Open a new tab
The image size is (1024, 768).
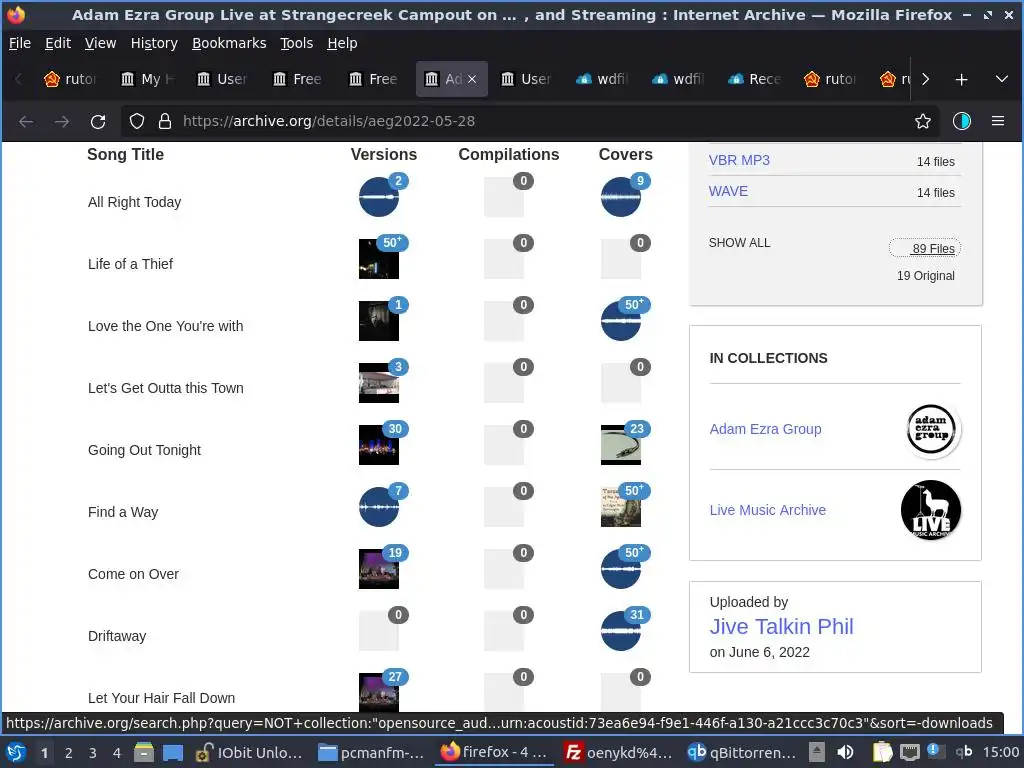961,80
